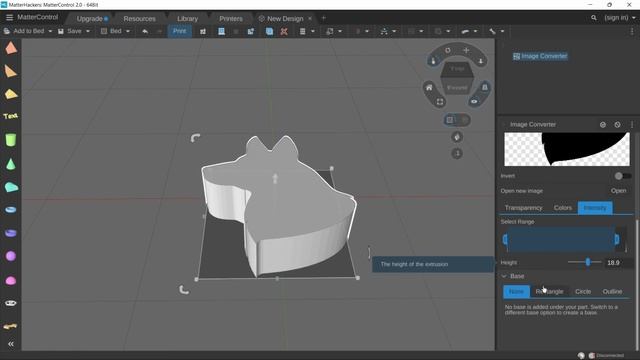Select Outline base option

point(612,291)
